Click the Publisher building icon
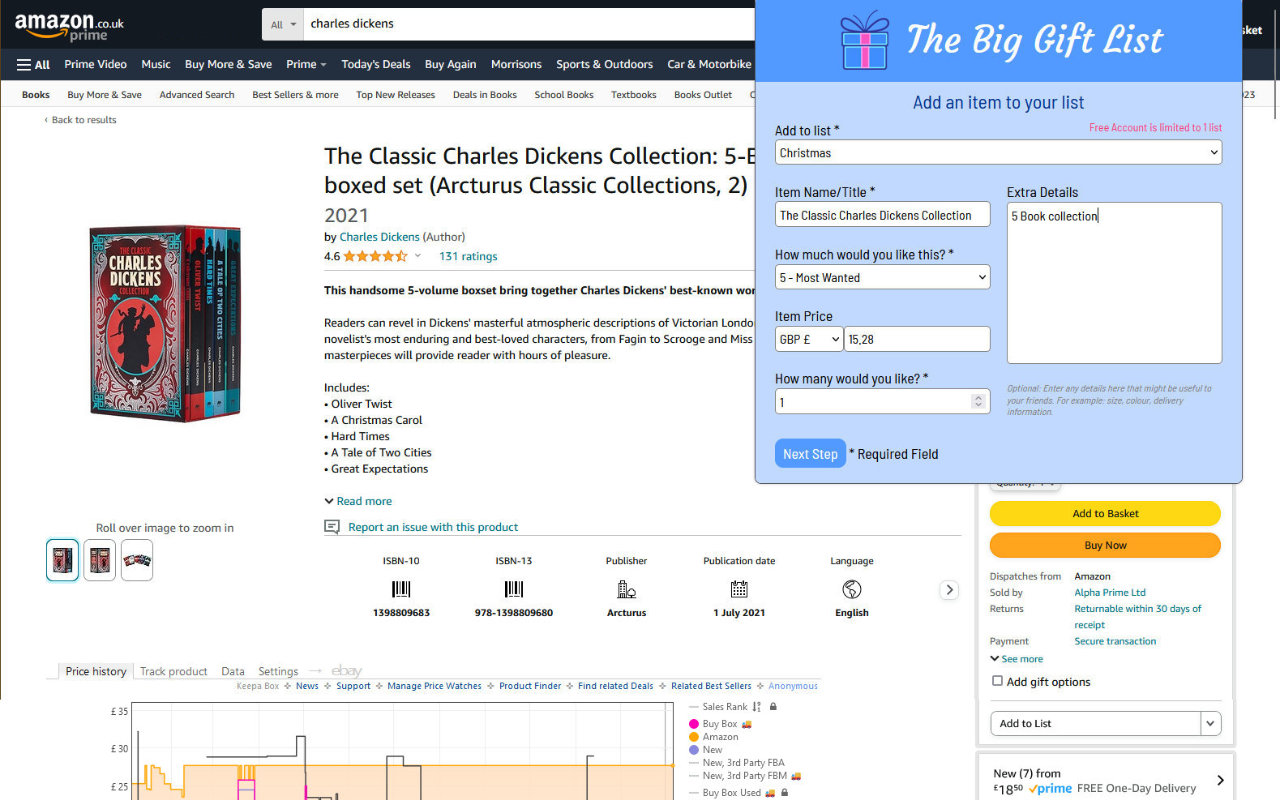This screenshot has height=800, width=1280. [x=626, y=589]
